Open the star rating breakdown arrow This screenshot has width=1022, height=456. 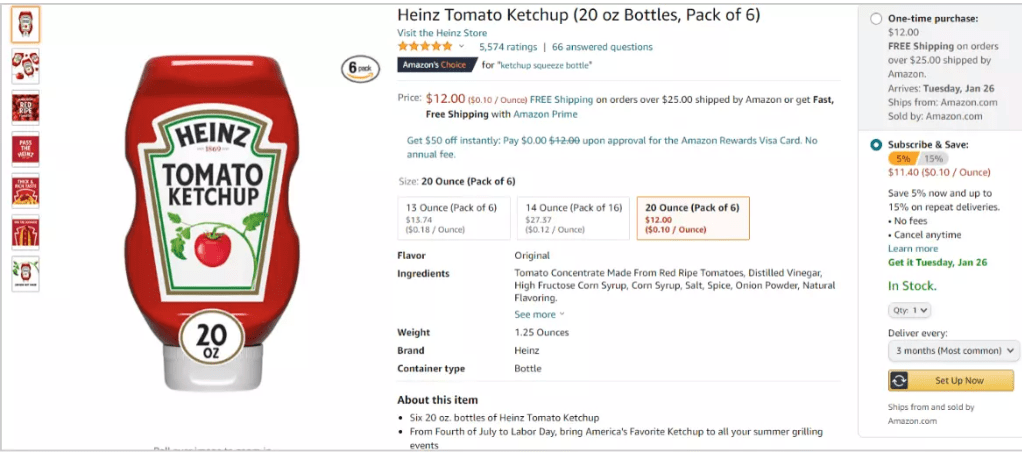click(x=462, y=47)
